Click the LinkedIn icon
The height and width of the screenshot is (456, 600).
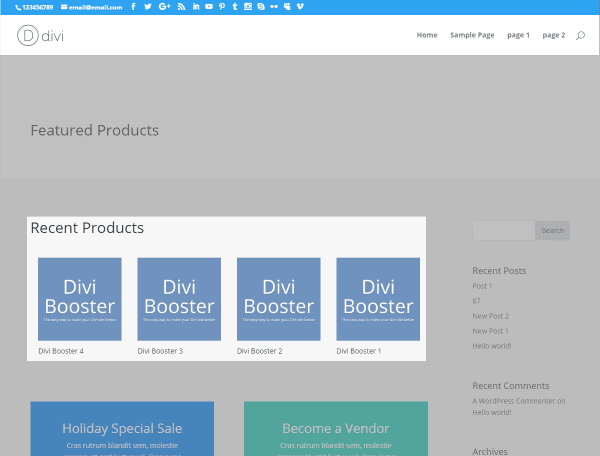(195, 7)
